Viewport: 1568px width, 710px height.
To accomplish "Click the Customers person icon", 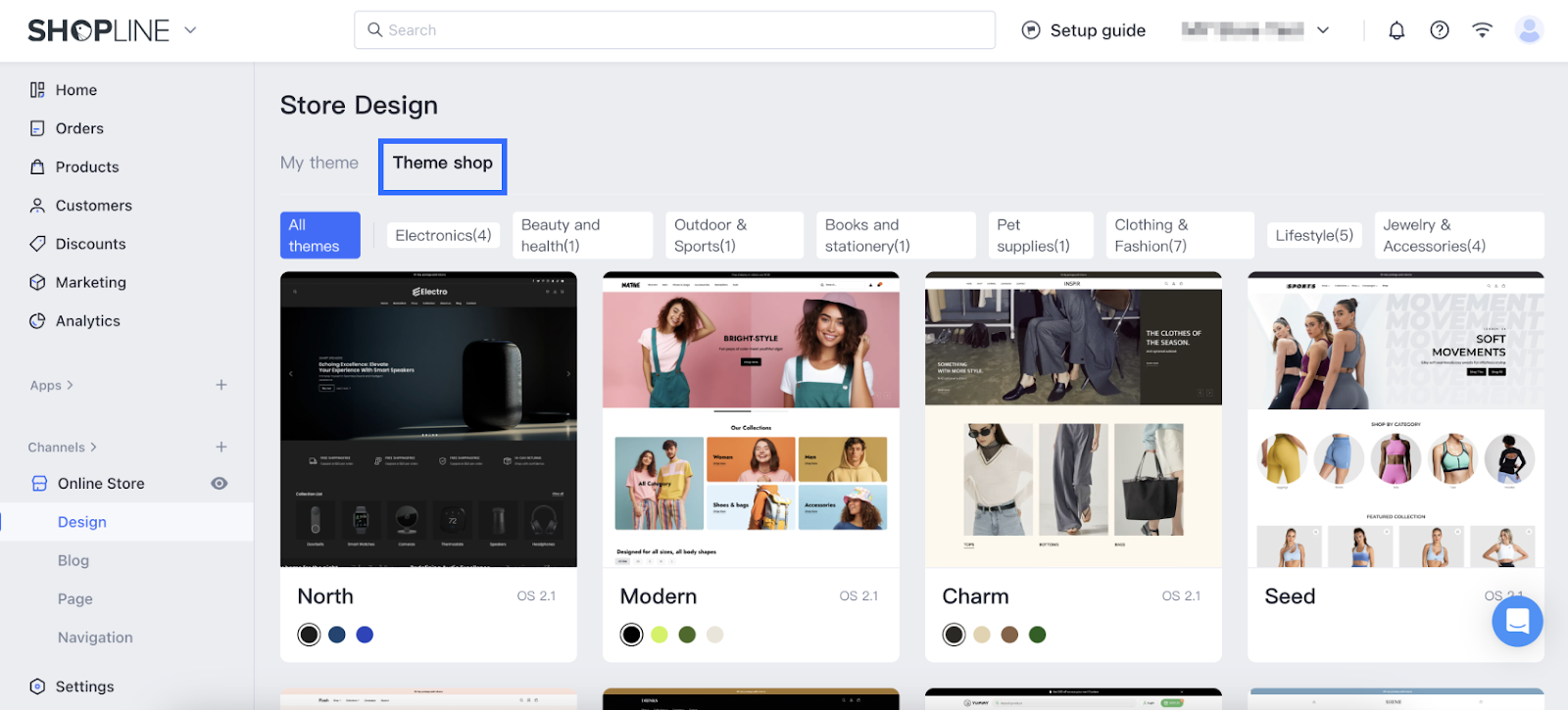I will (x=37, y=206).
